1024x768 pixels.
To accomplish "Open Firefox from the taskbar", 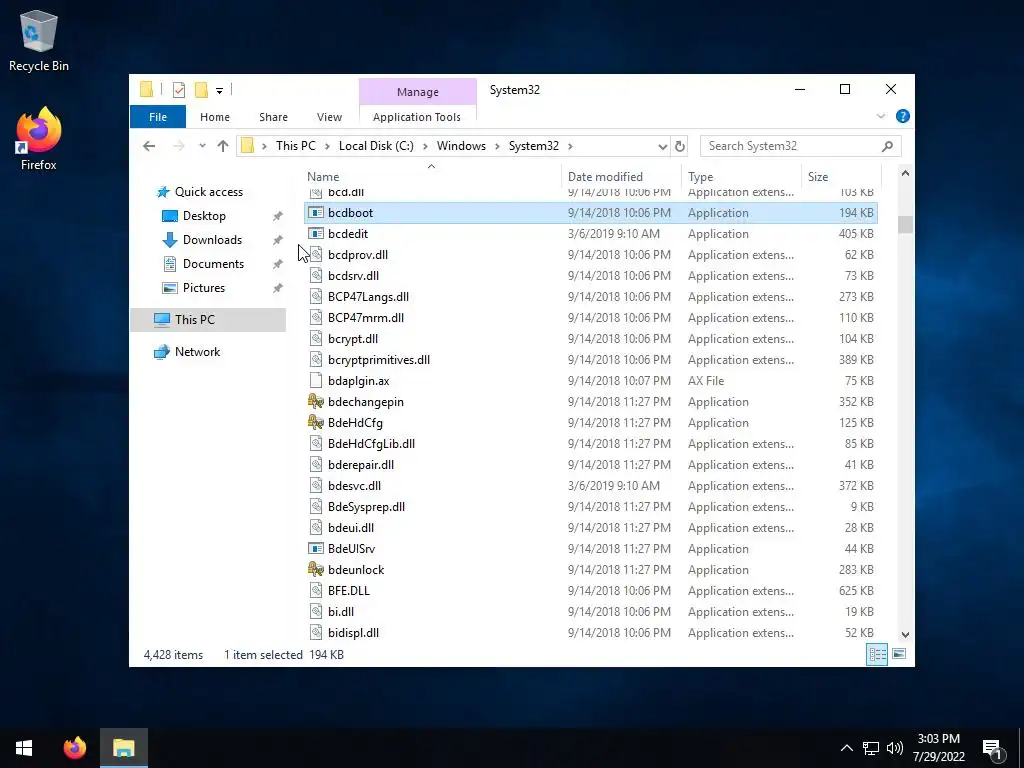I will (x=75, y=748).
